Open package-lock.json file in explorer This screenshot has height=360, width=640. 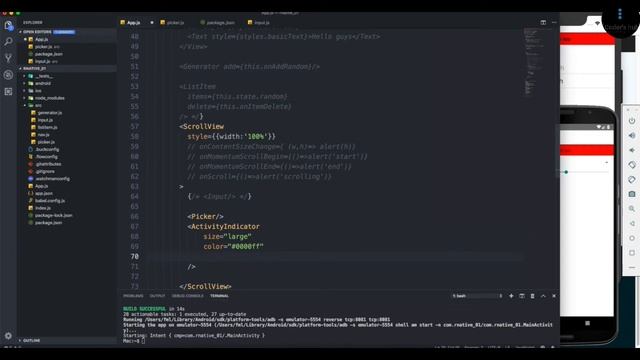point(53,216)
